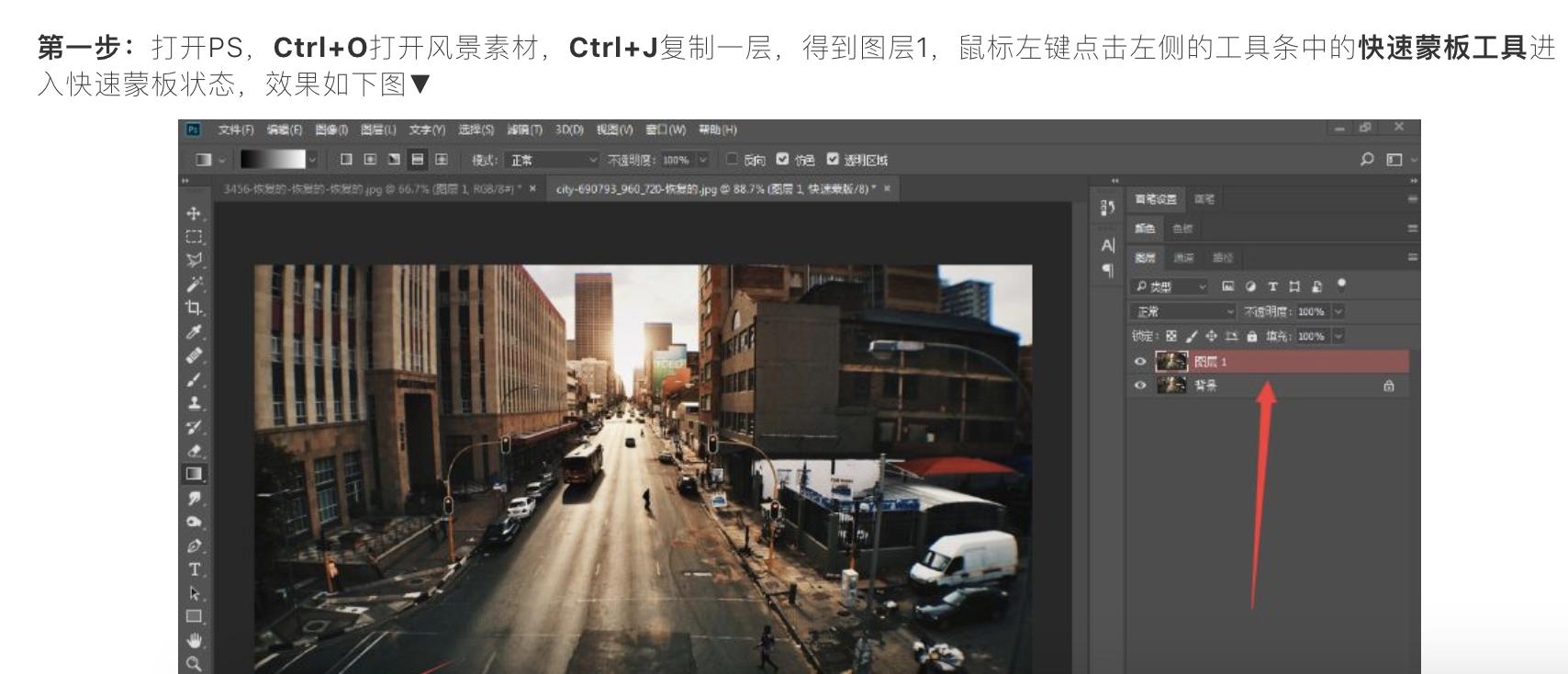Hide the 图层 1 layer eye
This screenshot has width=1568, height=674.
(x=1140, y=361)
